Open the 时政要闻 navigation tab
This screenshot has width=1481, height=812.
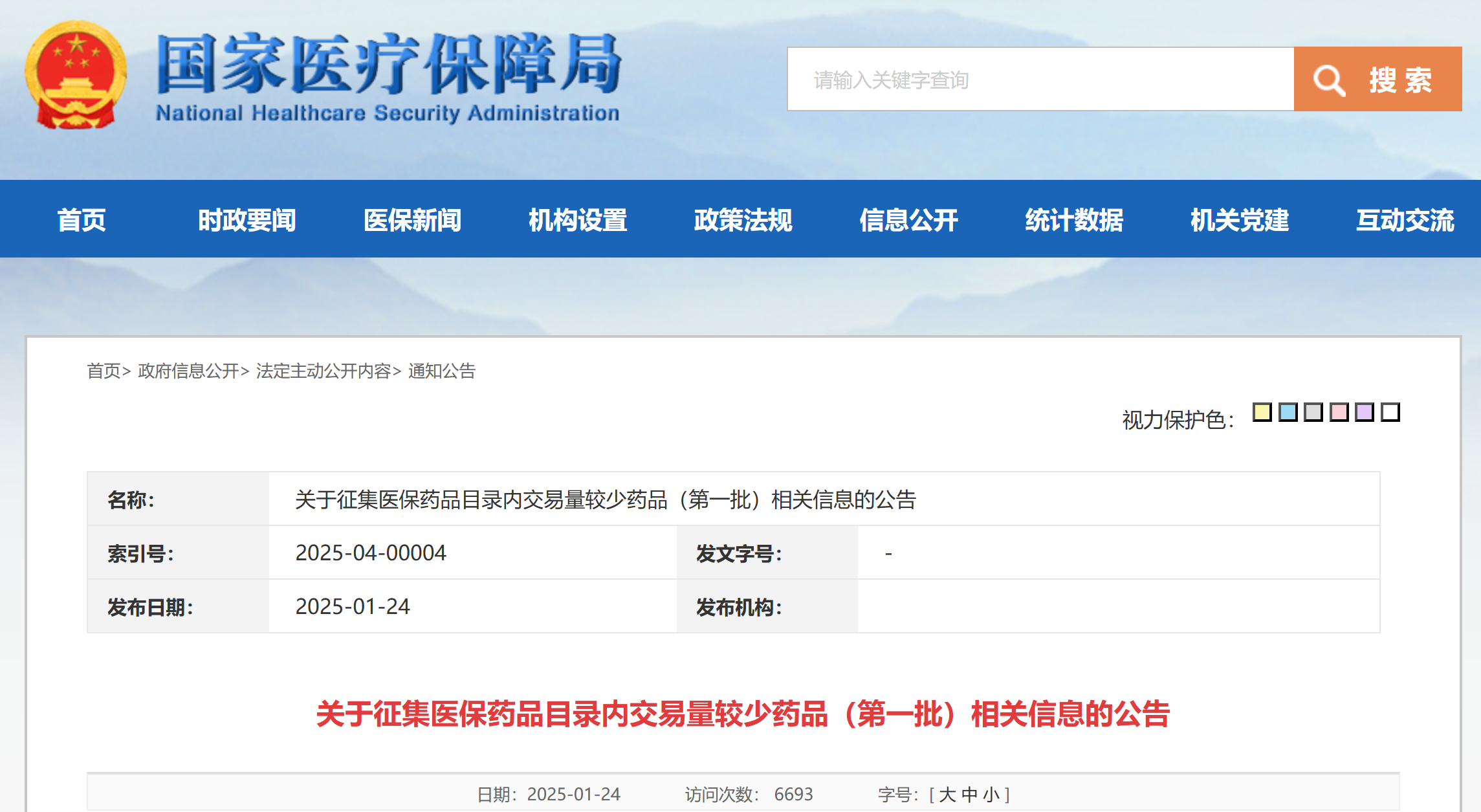[247, 220]
